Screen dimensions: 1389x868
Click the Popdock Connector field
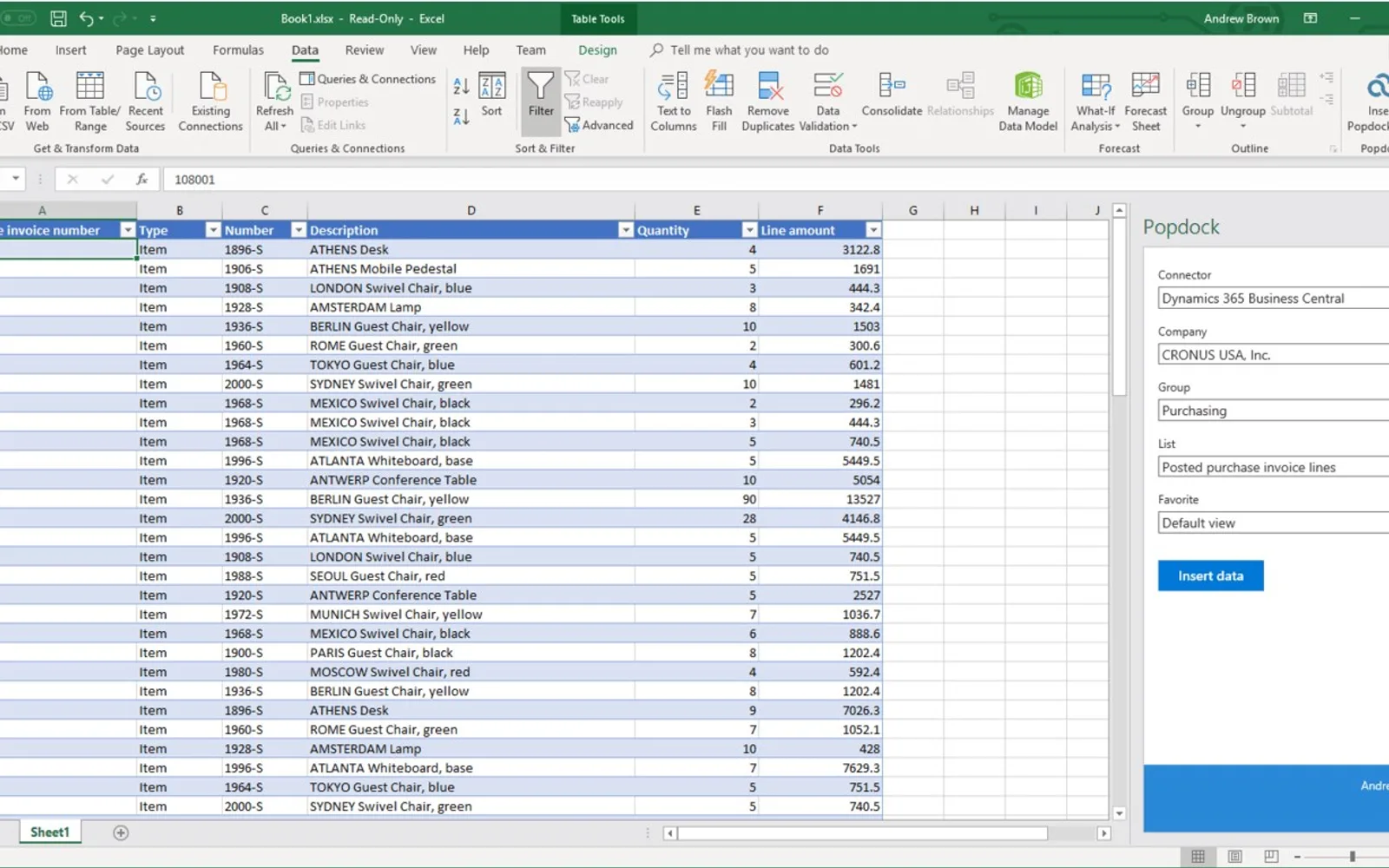(x=1273, y=298)
